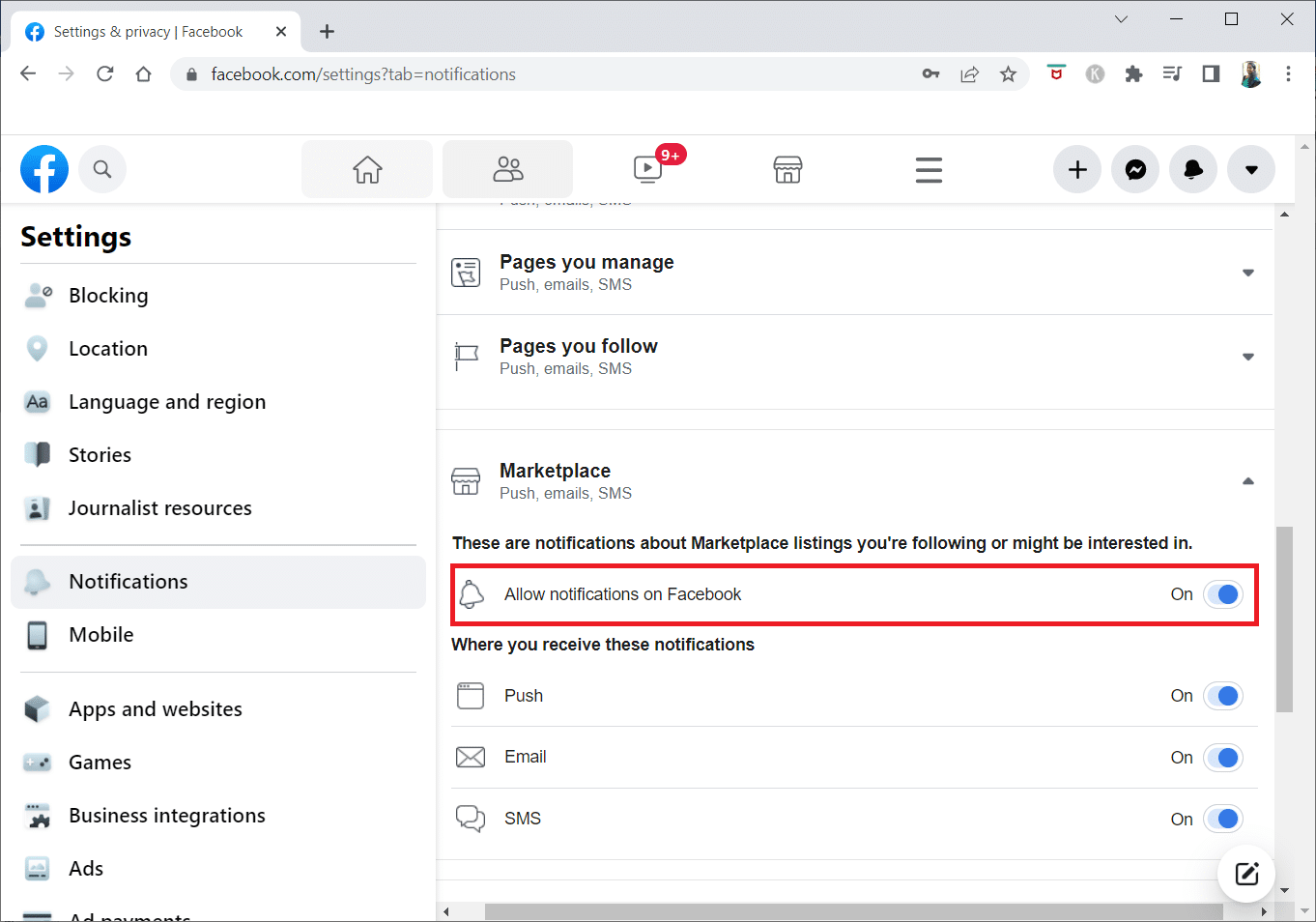This screenshot has width=1316, height=922.
Task: Open the Extensions puzzle icon
Action: (x=1133, y=74)
